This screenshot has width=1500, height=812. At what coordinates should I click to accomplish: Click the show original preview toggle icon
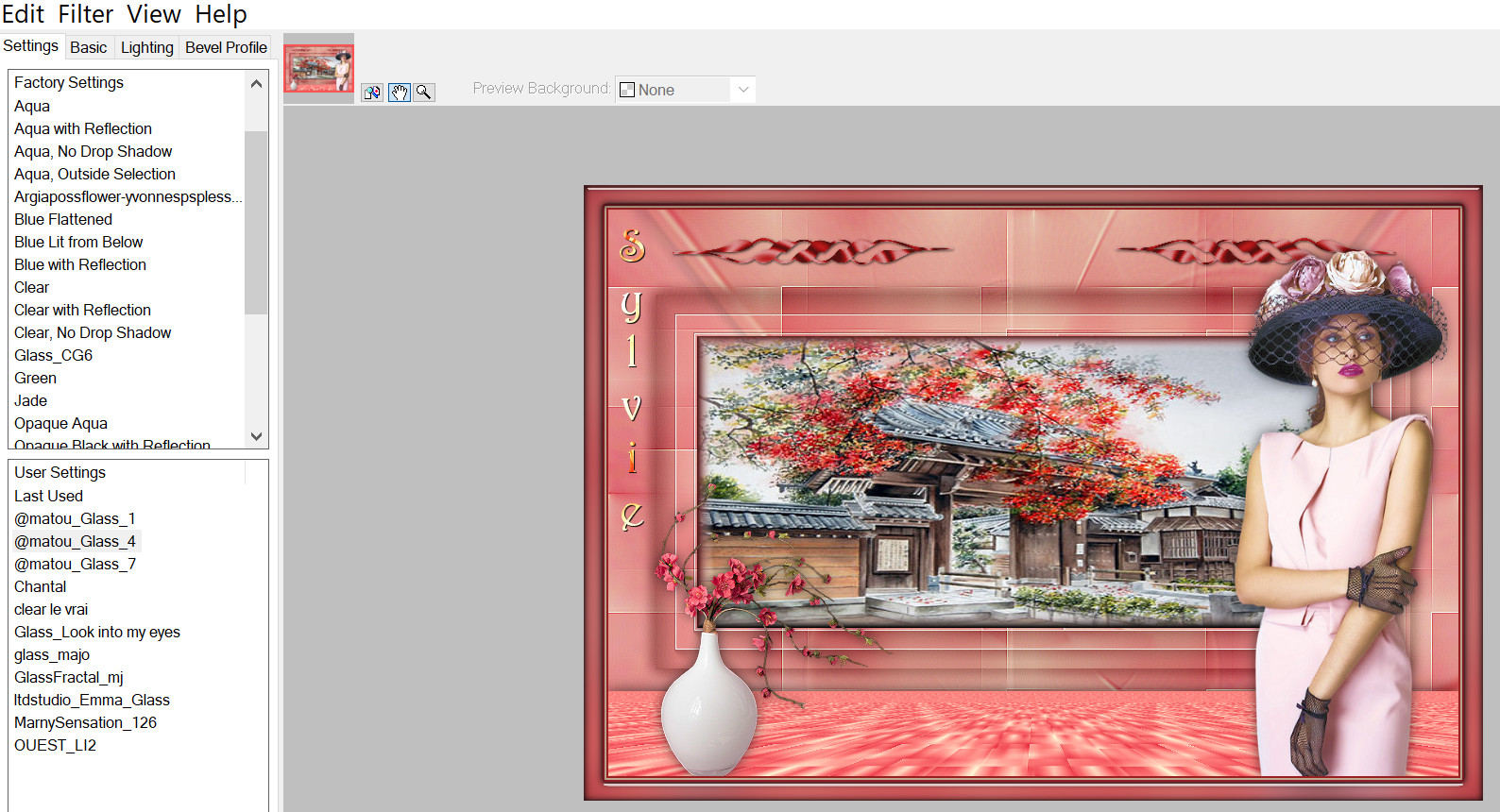372,92
